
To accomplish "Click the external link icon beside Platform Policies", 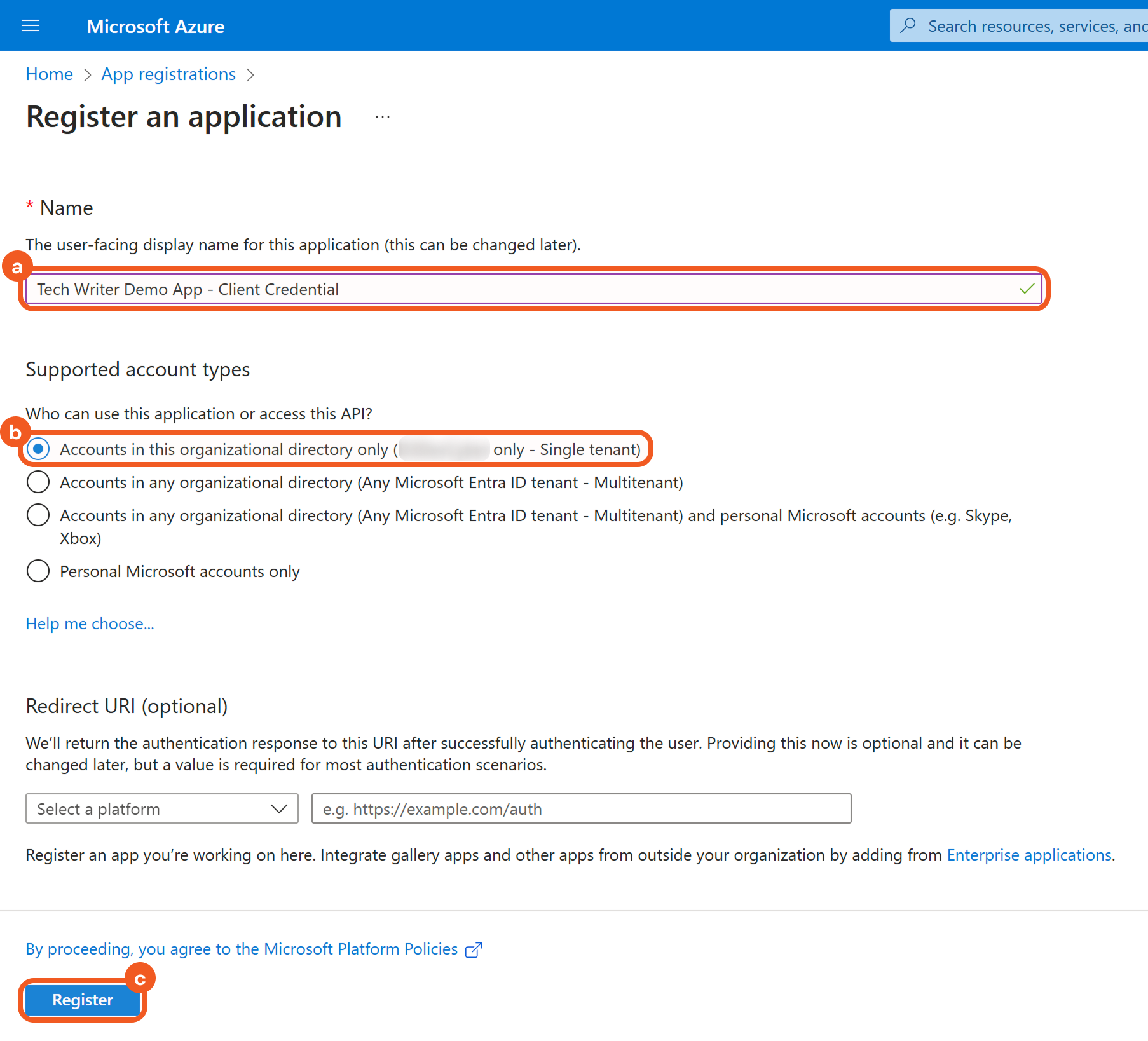I will tap(474, 949).
